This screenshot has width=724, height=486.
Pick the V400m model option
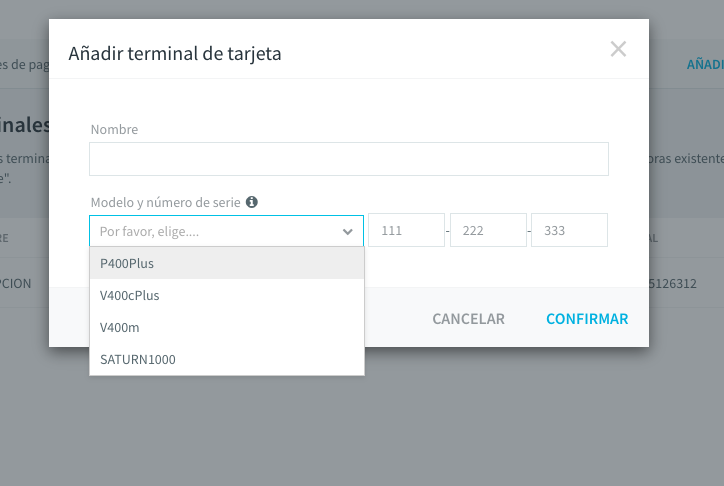click(227, 327)
